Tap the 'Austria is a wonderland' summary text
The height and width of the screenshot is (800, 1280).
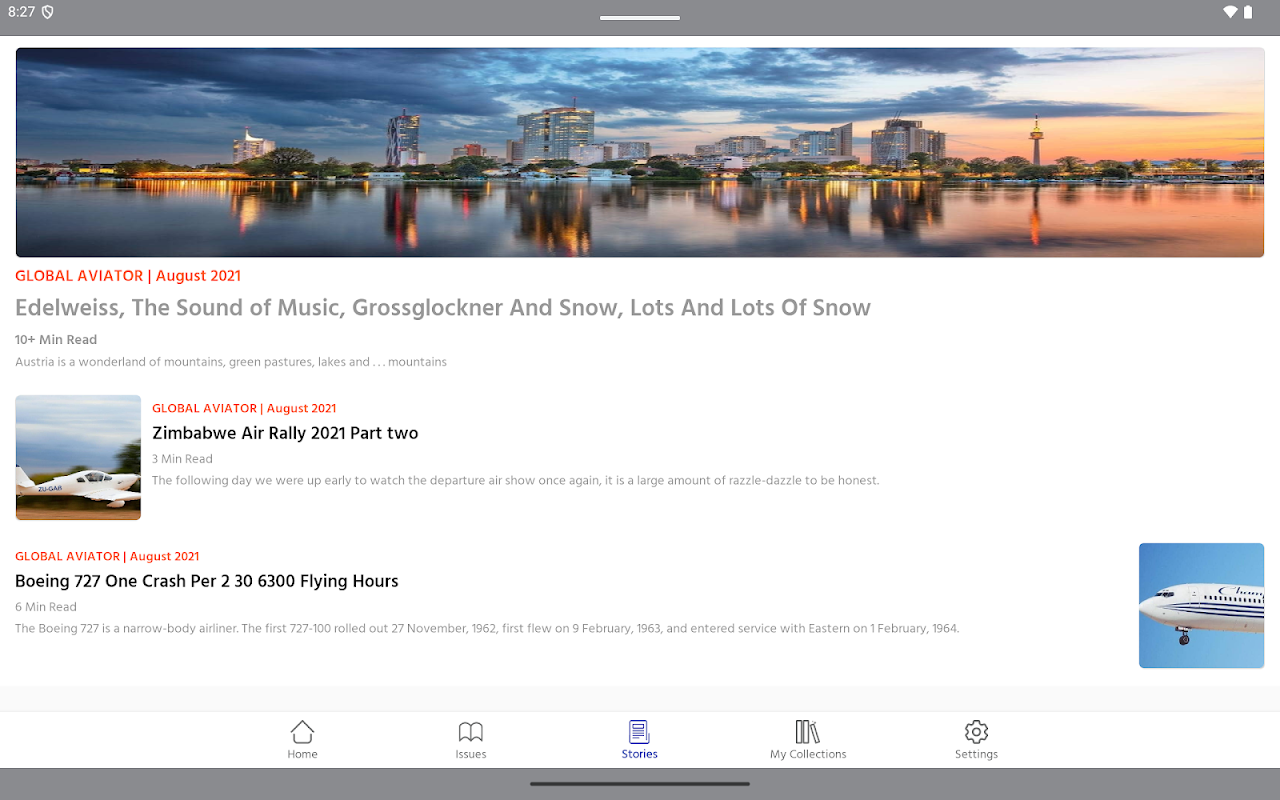231,362
